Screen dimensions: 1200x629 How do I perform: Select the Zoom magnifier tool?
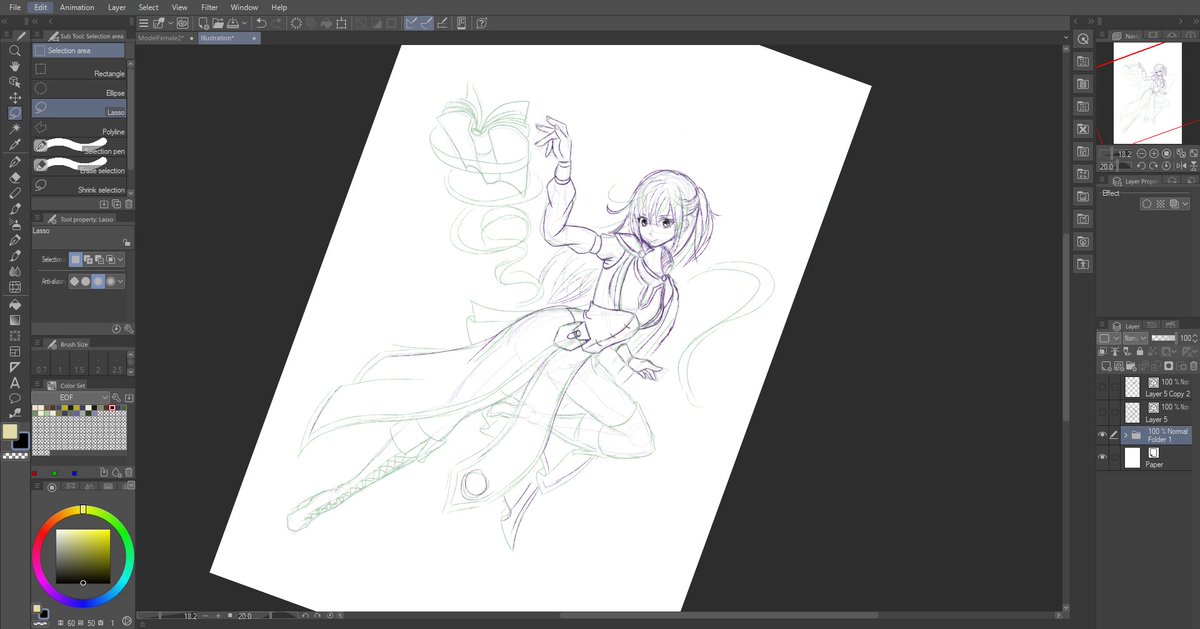(x=15, y=51)
